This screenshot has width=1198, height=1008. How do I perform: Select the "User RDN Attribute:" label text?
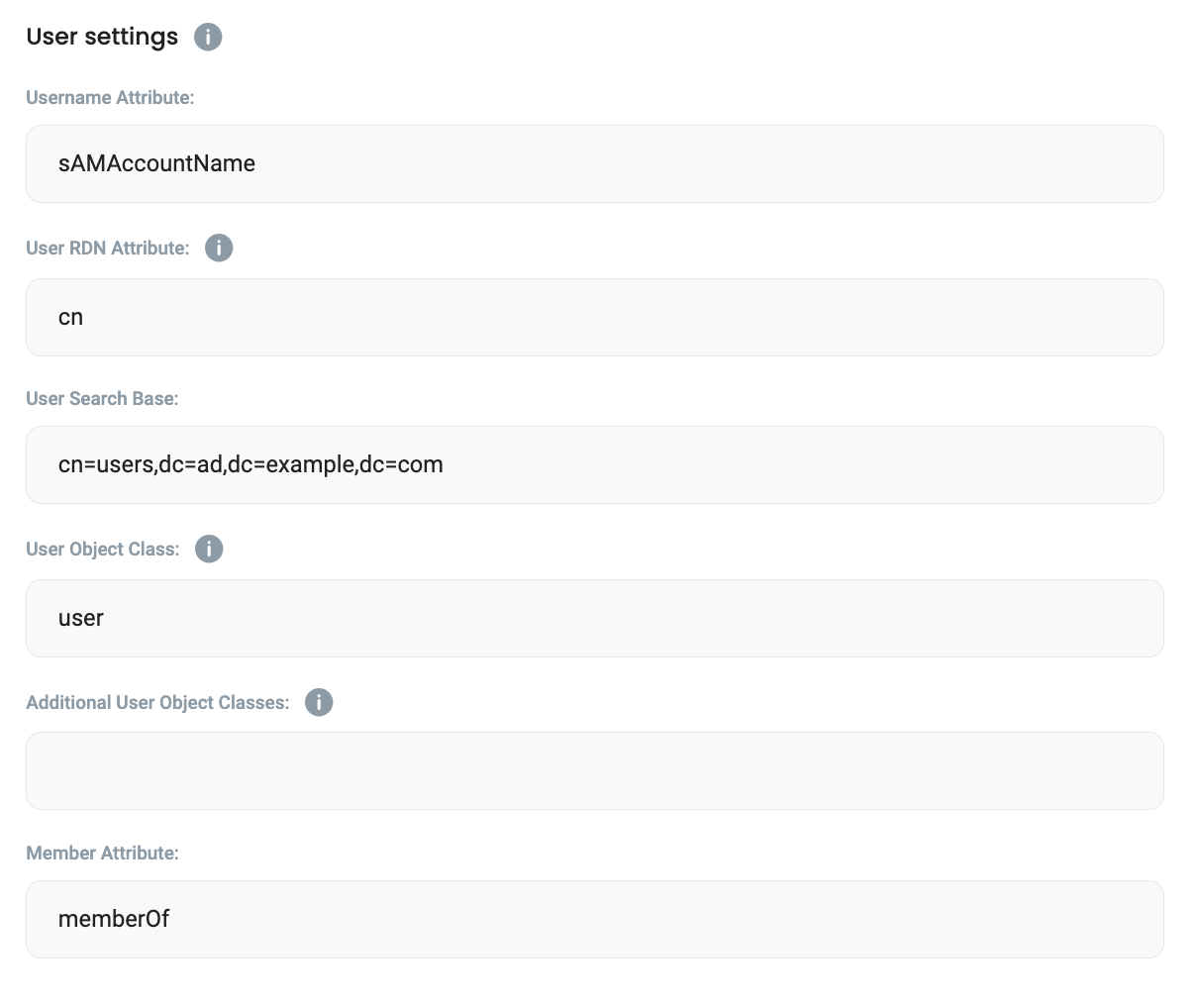coord(108,248)
